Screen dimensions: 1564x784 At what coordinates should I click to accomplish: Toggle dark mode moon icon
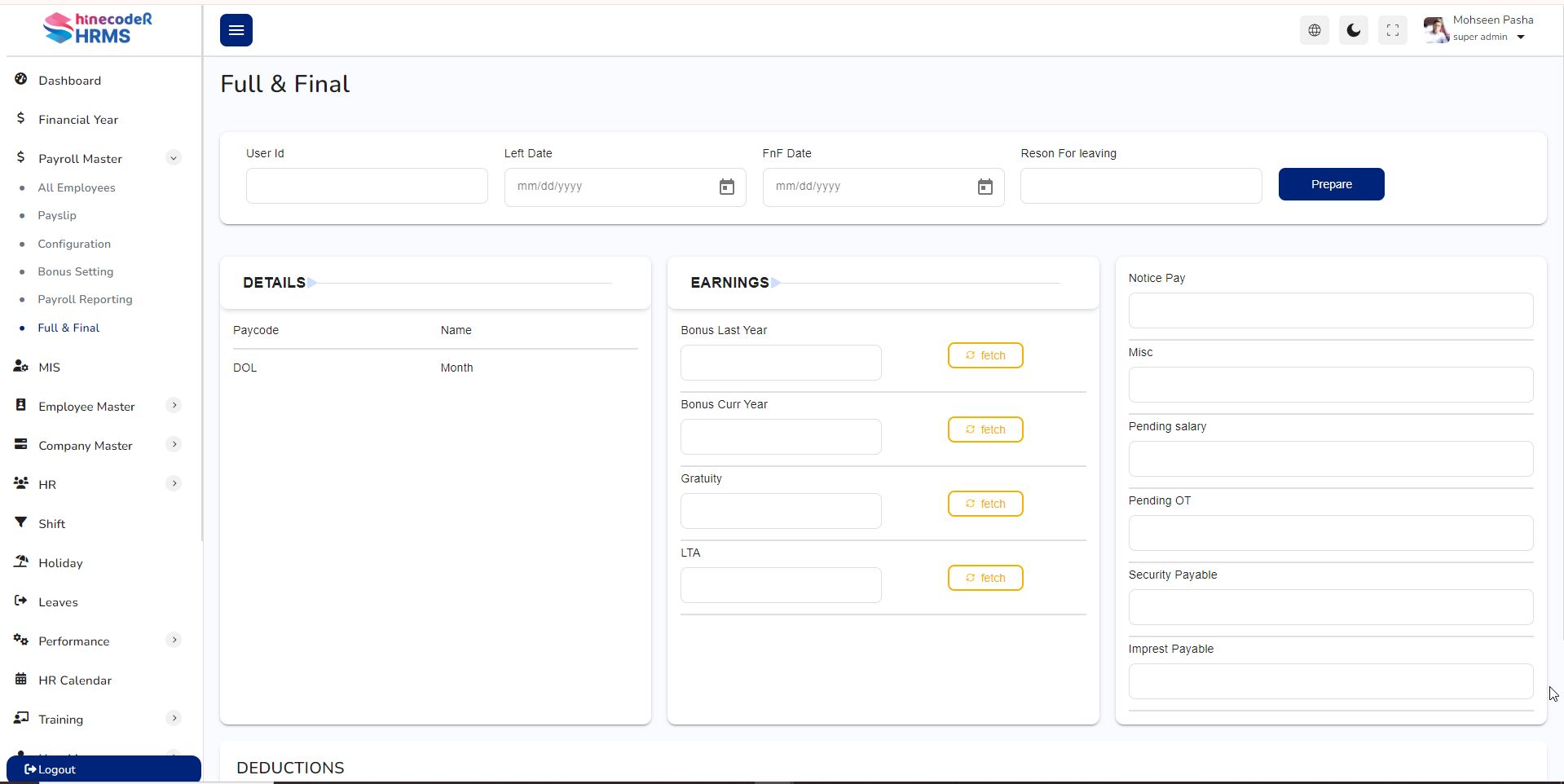(1354, 30)
